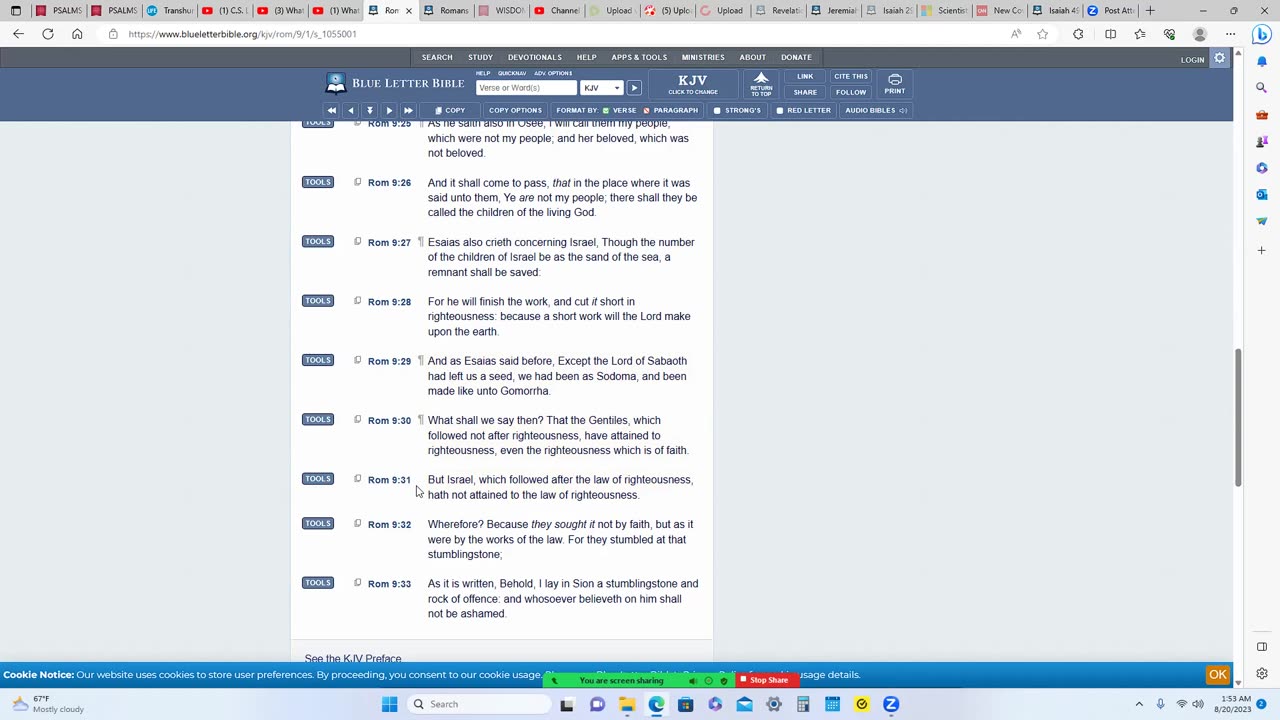The width and height of the screenshot is (1280, 720).
Task: Focus the Verse or Word(s) search field
Action: point(526,88)
